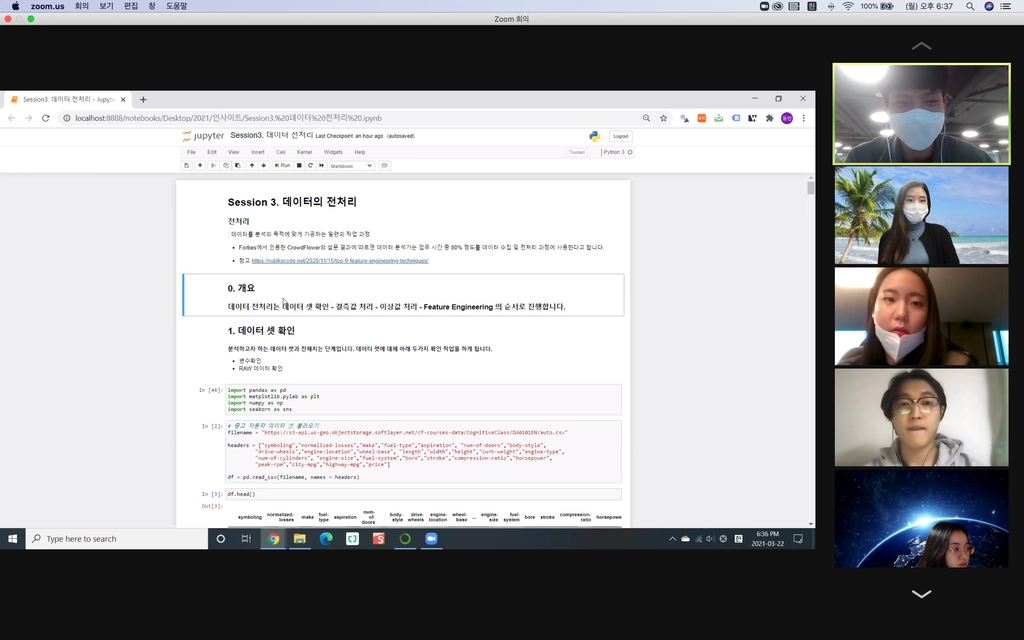Click the Zoom icon on Windows taskbar
This screenshot has height=640, width=1024.
coord(431,539)
